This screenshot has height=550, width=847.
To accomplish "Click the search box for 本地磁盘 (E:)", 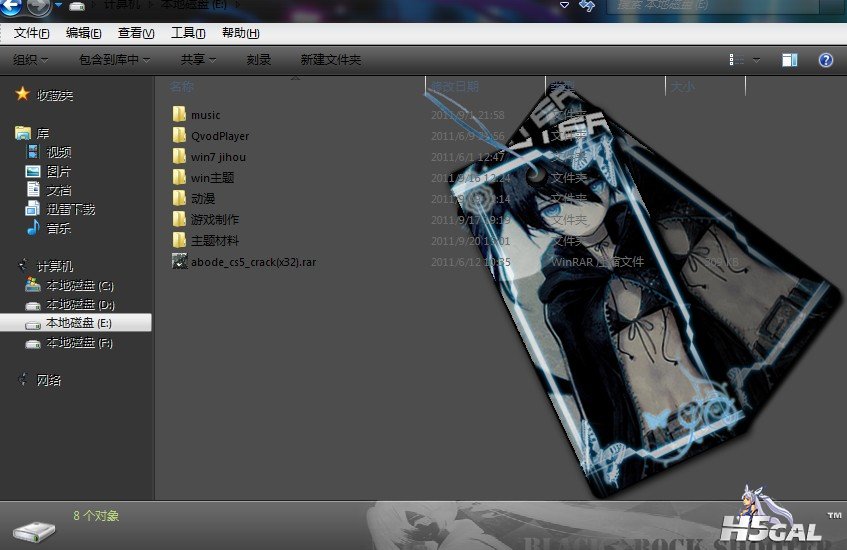I will (713, 5).
